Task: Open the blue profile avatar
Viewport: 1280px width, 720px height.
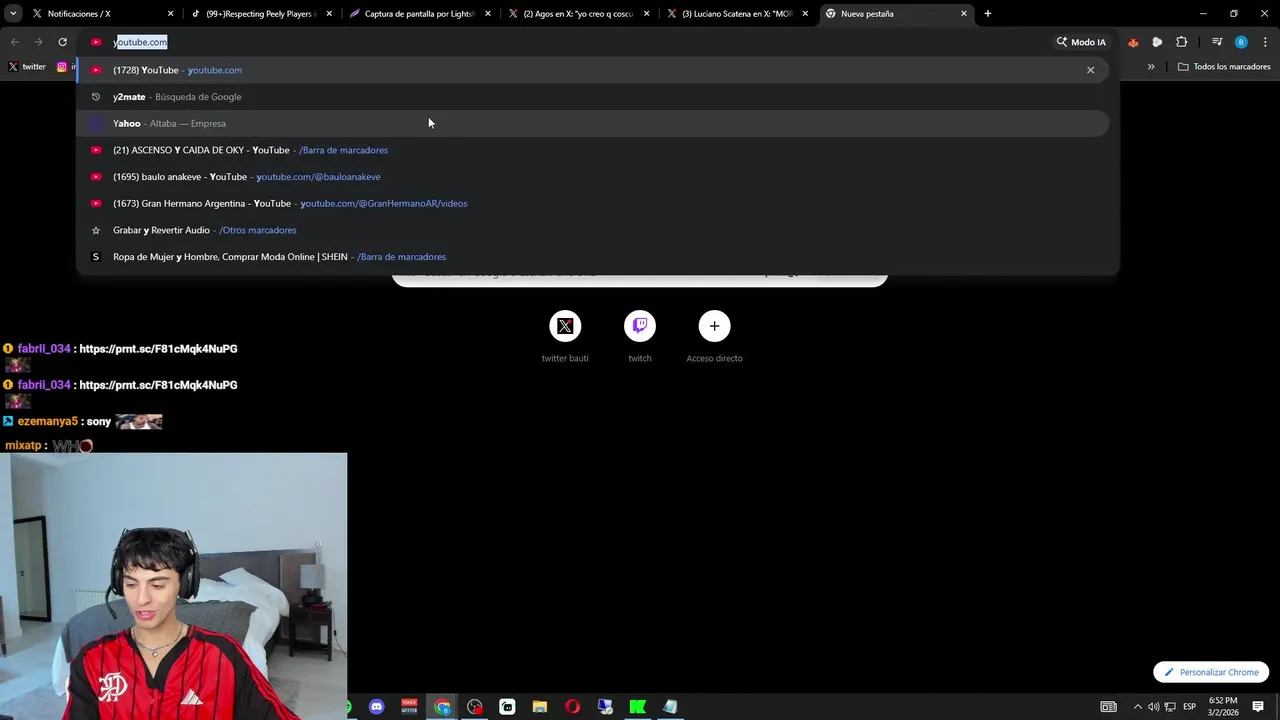Action: tap(1241, 42)
